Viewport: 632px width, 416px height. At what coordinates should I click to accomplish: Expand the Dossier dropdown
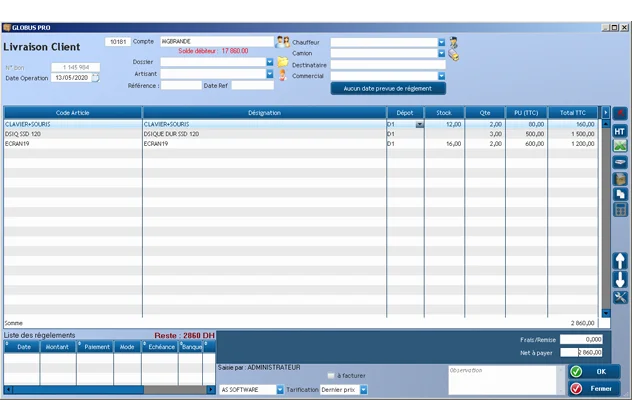pos(269,62)
